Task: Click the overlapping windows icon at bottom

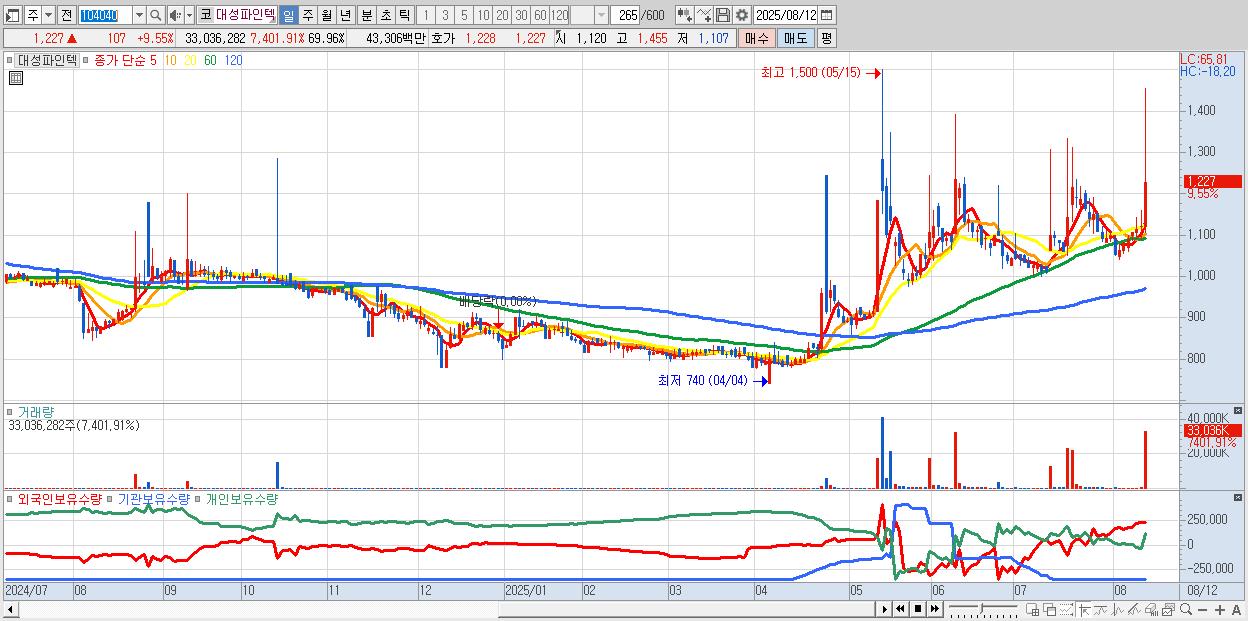Action: click(x=1050, y=609)
